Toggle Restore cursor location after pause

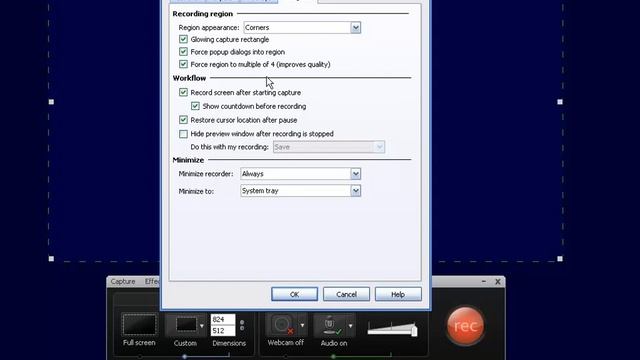point(183,120)
